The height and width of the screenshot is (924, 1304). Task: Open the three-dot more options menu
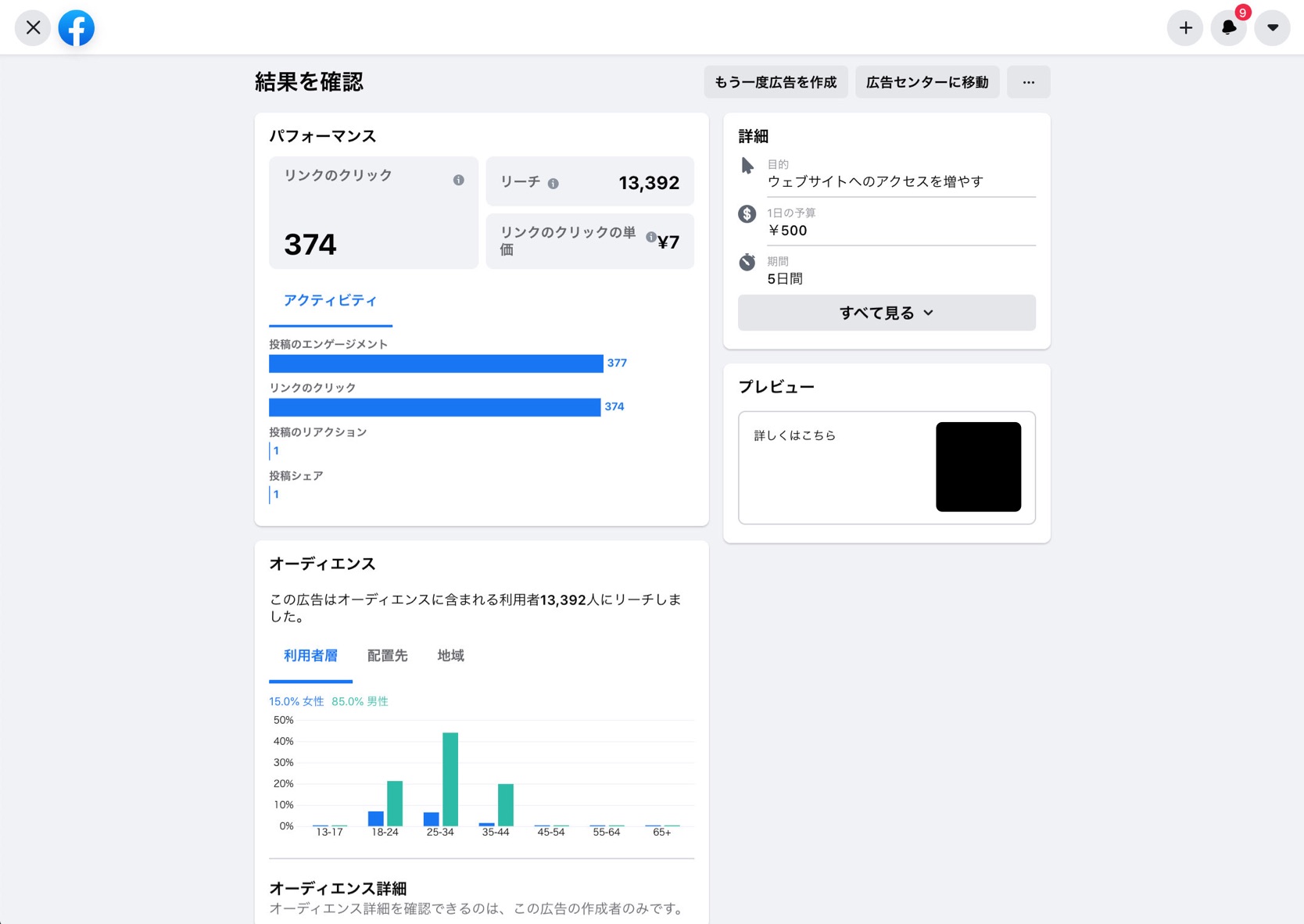click(x=1028, y=82)
